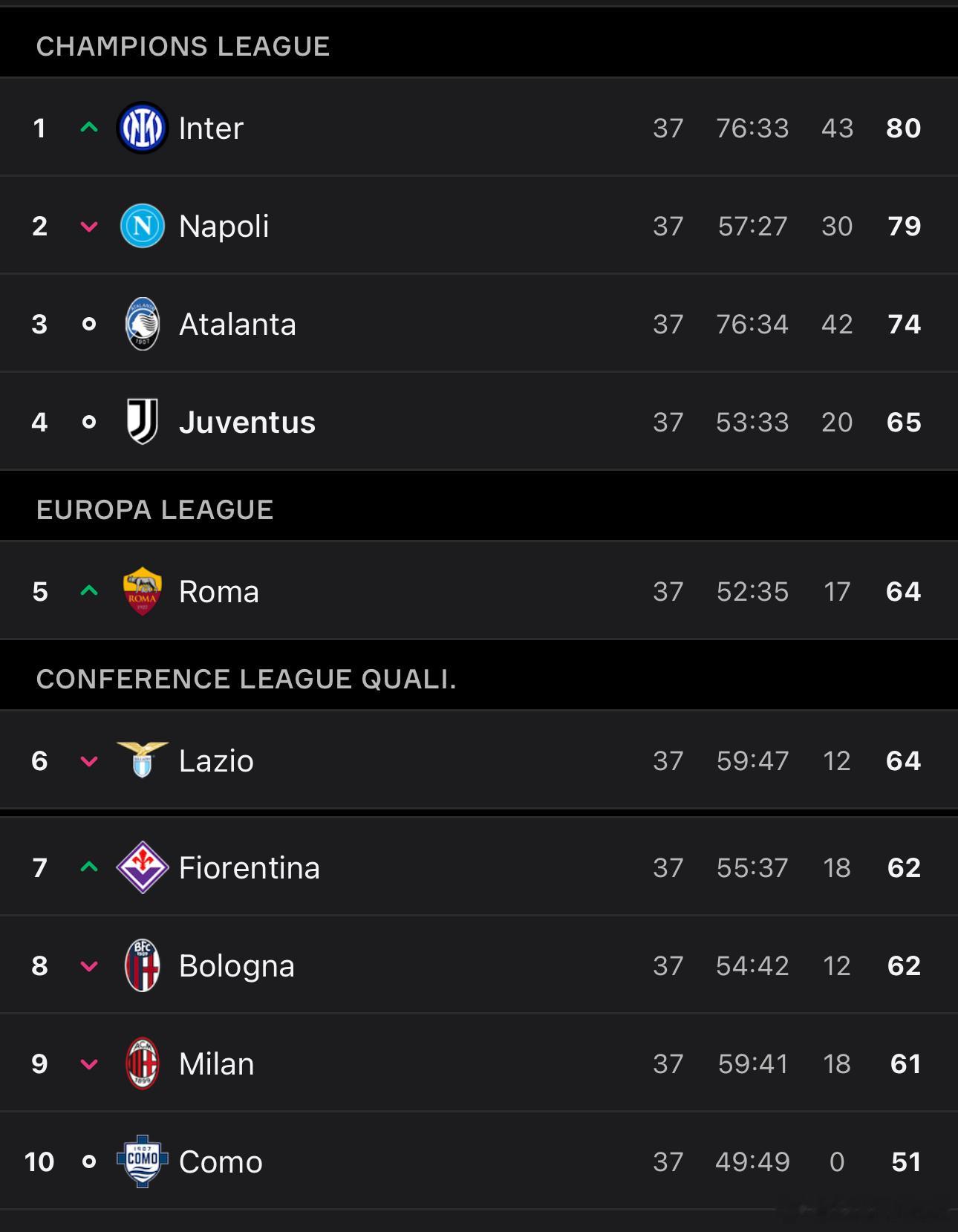Tap the Conference League Quali. header
958x1232 pixels.
point(479,679)
